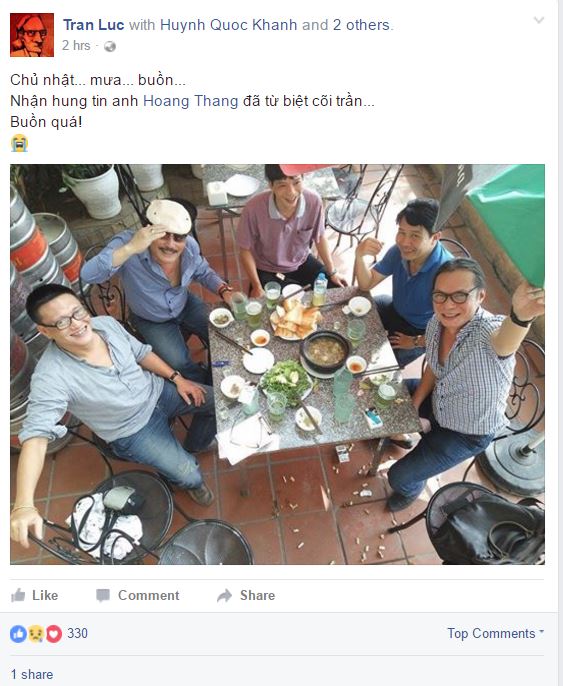Click the thumbs-up Like icon
The width and height of the screenshot is (563, 686).
(x=18, y=595)
